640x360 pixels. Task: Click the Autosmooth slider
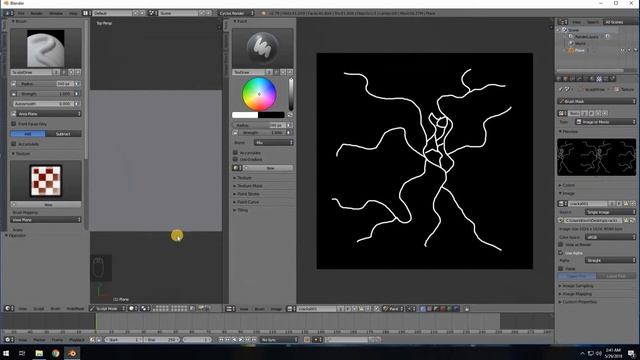(46, 104)
